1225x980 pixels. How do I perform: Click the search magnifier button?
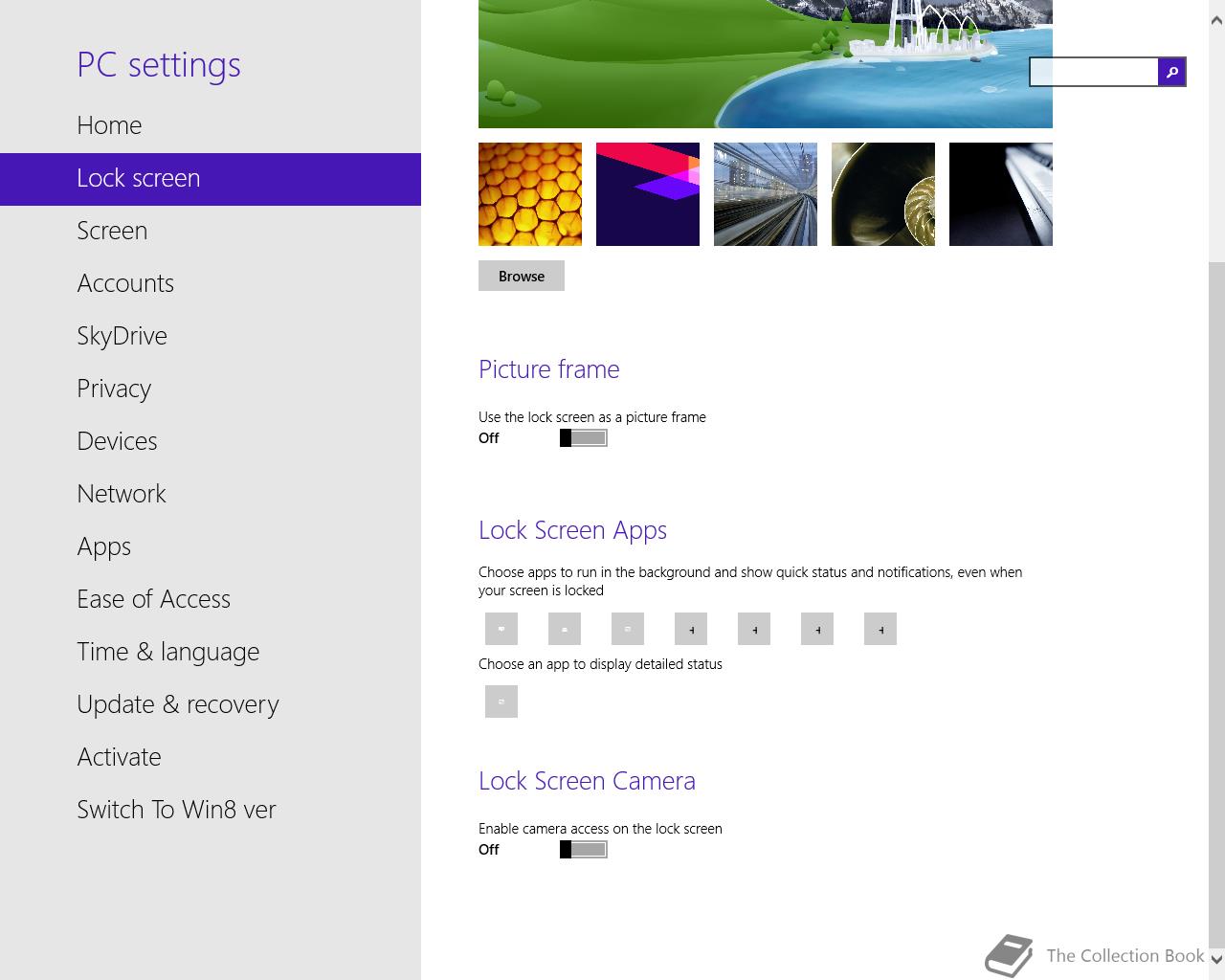pyautogui.click(x=1171, y=72)
